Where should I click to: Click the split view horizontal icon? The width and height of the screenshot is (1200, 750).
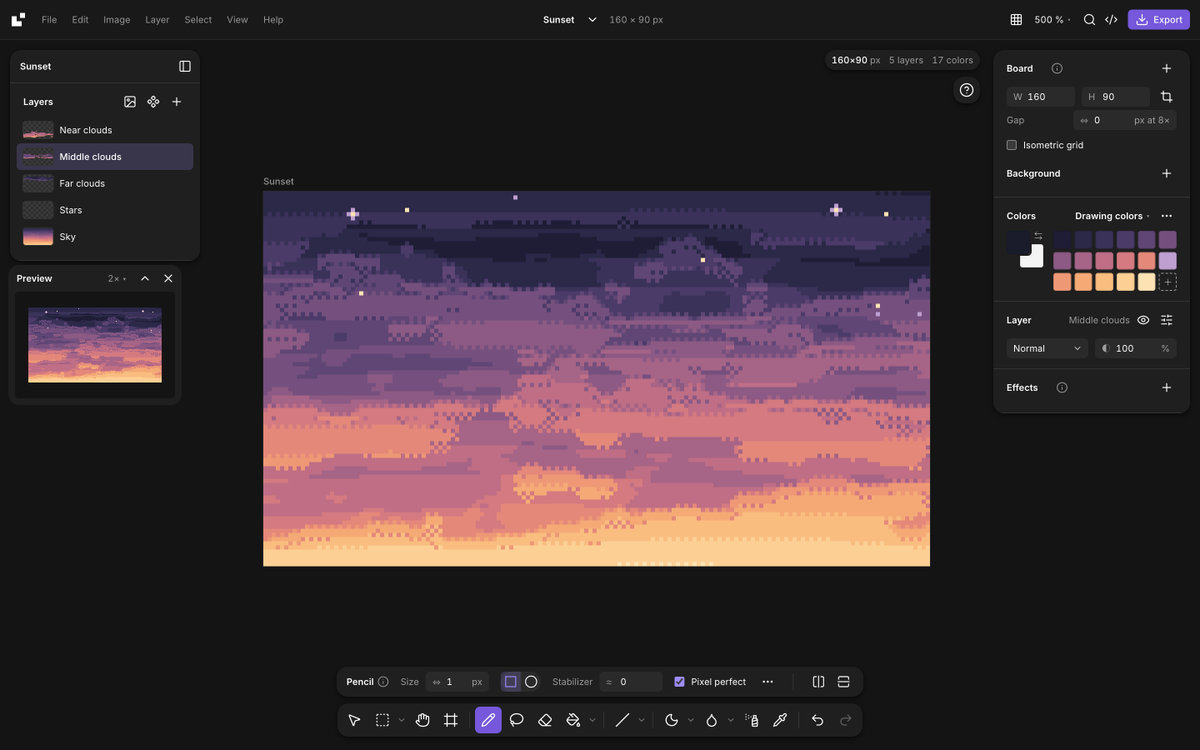(x=844, y=682)
